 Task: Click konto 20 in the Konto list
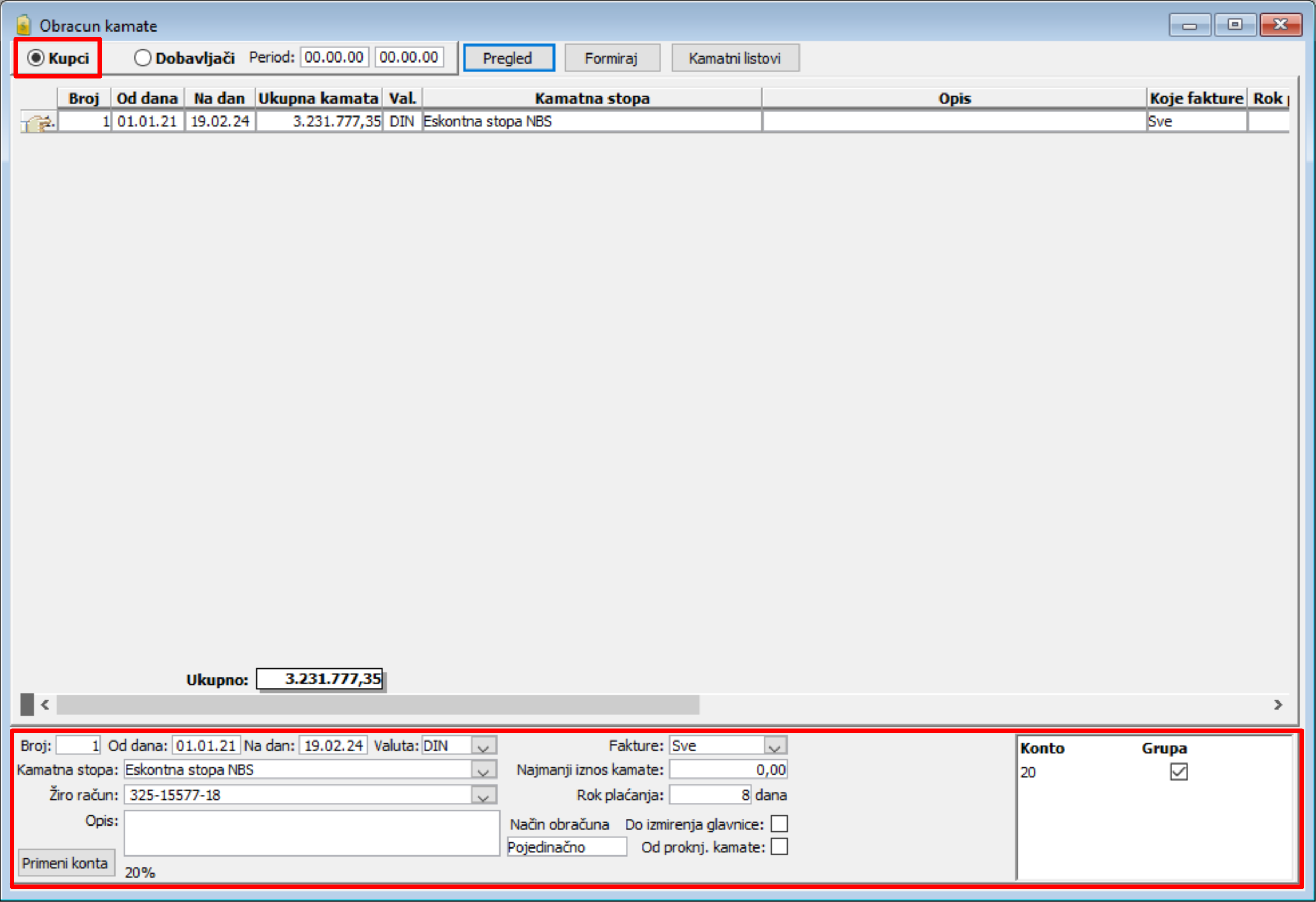[x=1028, y=772]
